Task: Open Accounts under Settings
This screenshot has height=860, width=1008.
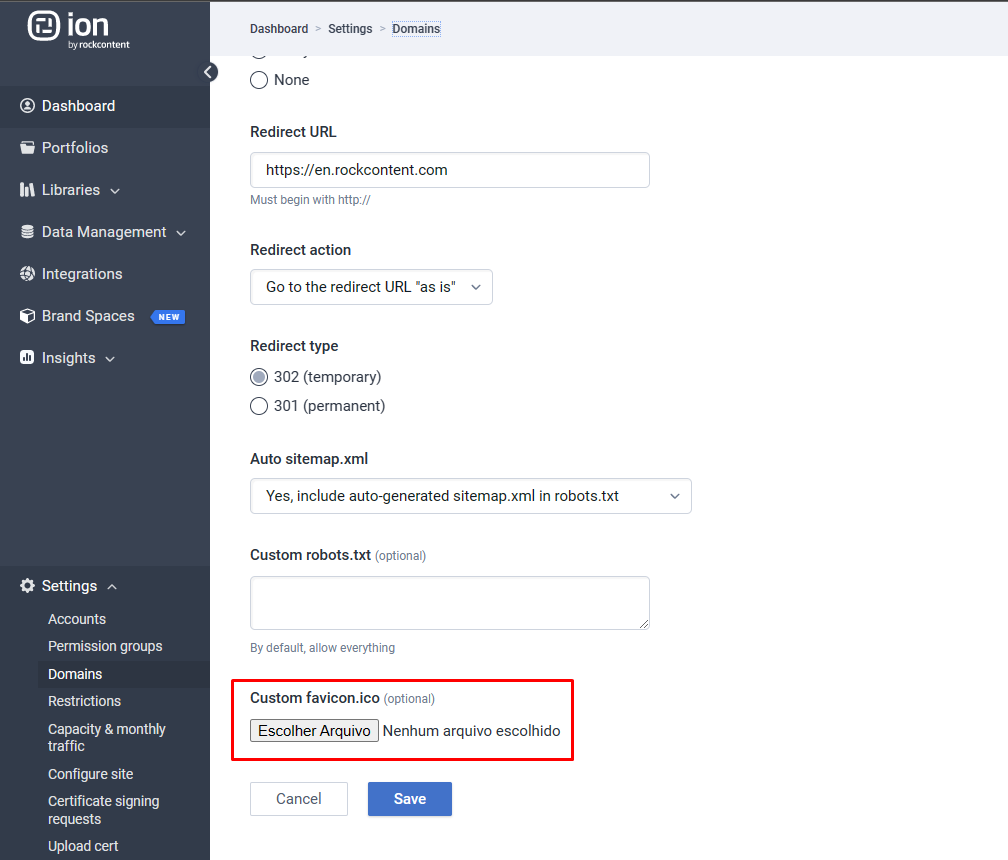Action: [76, 619]
